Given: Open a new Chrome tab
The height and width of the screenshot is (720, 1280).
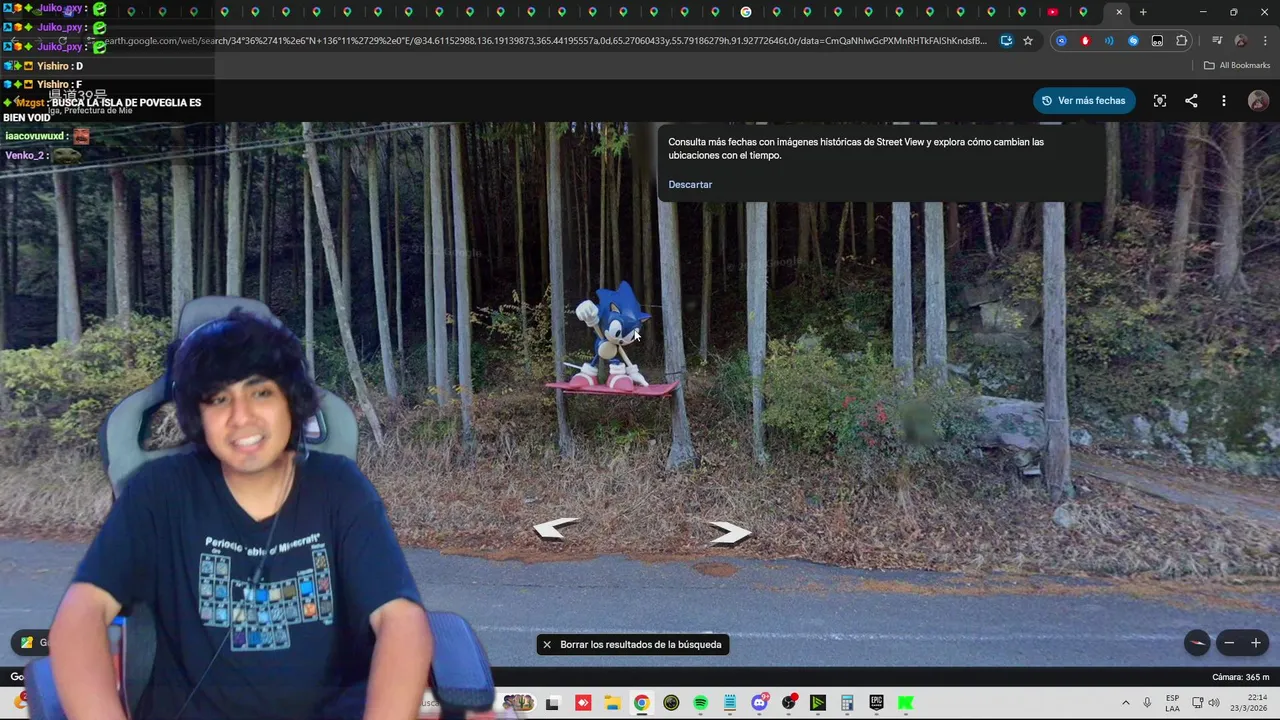Looking at the screenshot, I should click(x=1143, y=12).
